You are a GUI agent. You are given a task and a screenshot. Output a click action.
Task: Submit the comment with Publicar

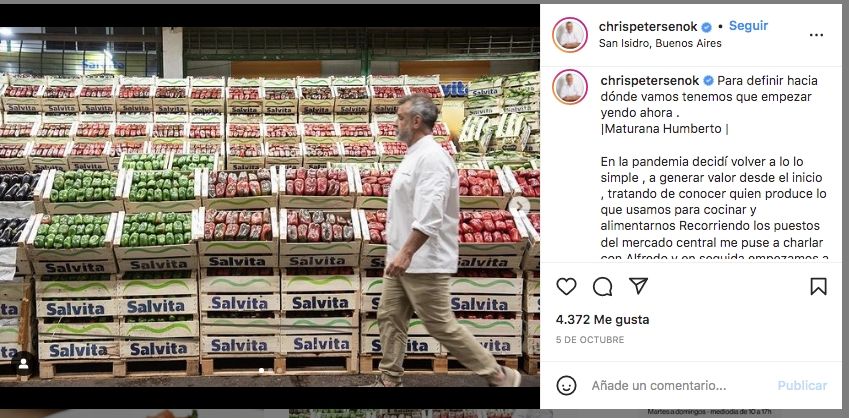(x=802, y=386)
